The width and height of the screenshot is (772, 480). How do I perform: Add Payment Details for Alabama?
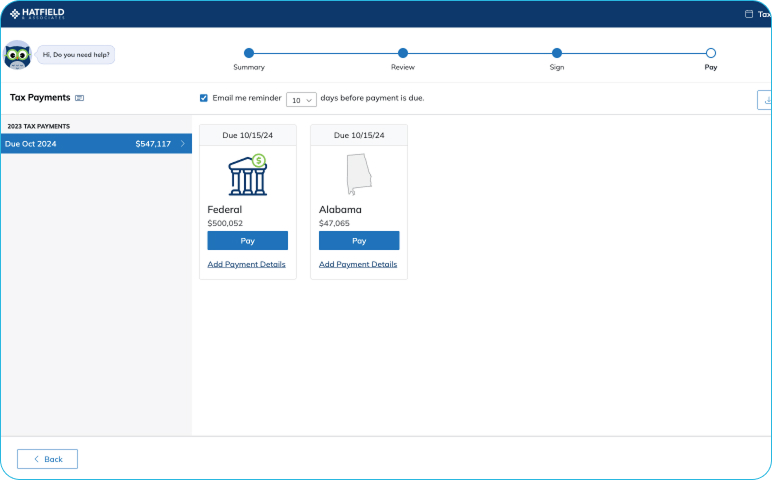tap(358, 264)
